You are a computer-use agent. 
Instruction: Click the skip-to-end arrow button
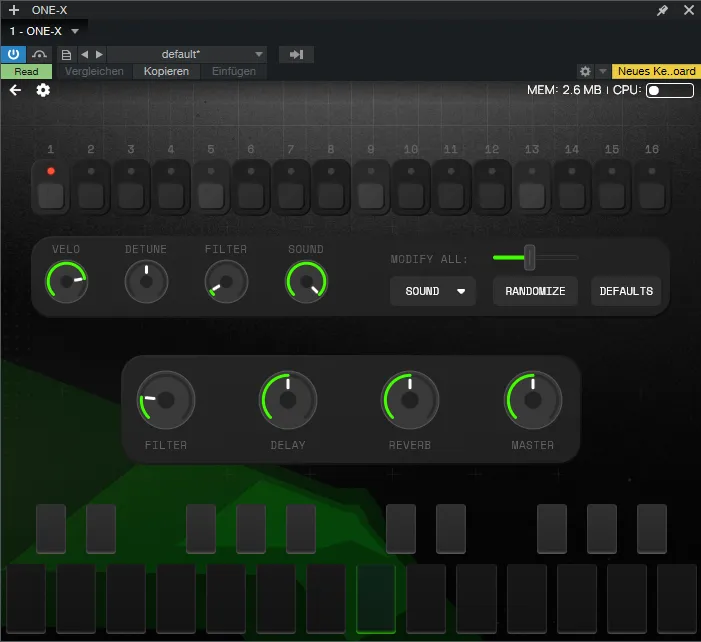pyautogui.click(x=296, y=55)
